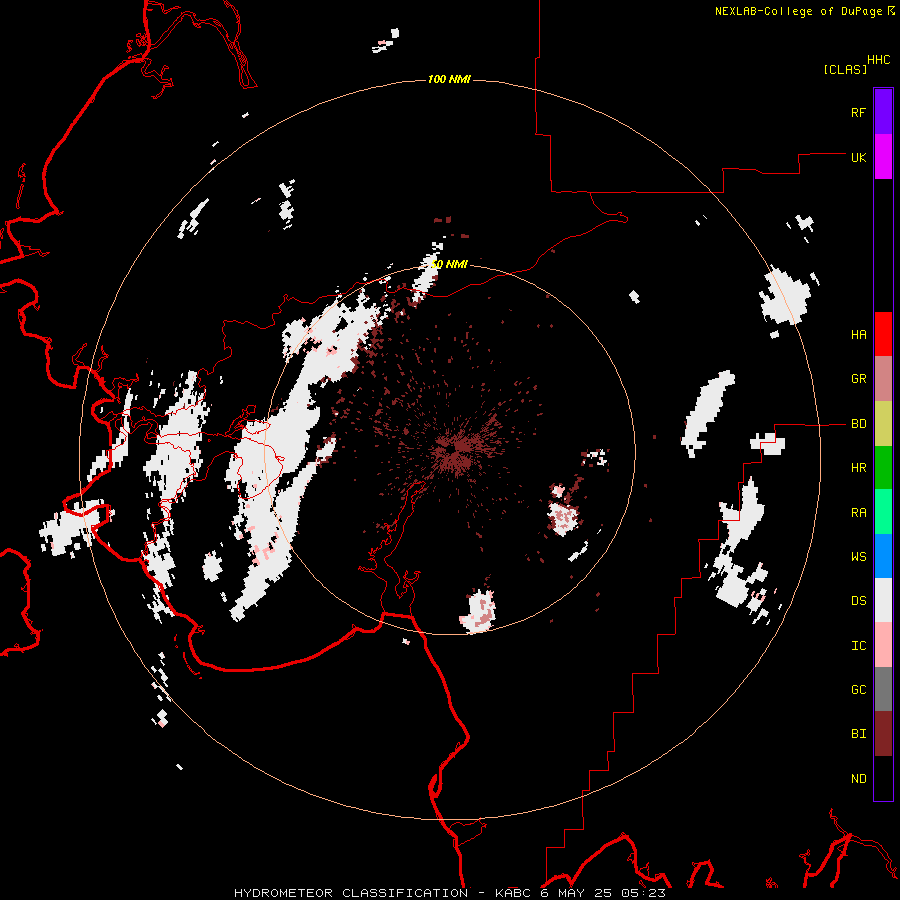Click the 'BD' legend label
The image size is (900, 900).
(x=858, y=424)
